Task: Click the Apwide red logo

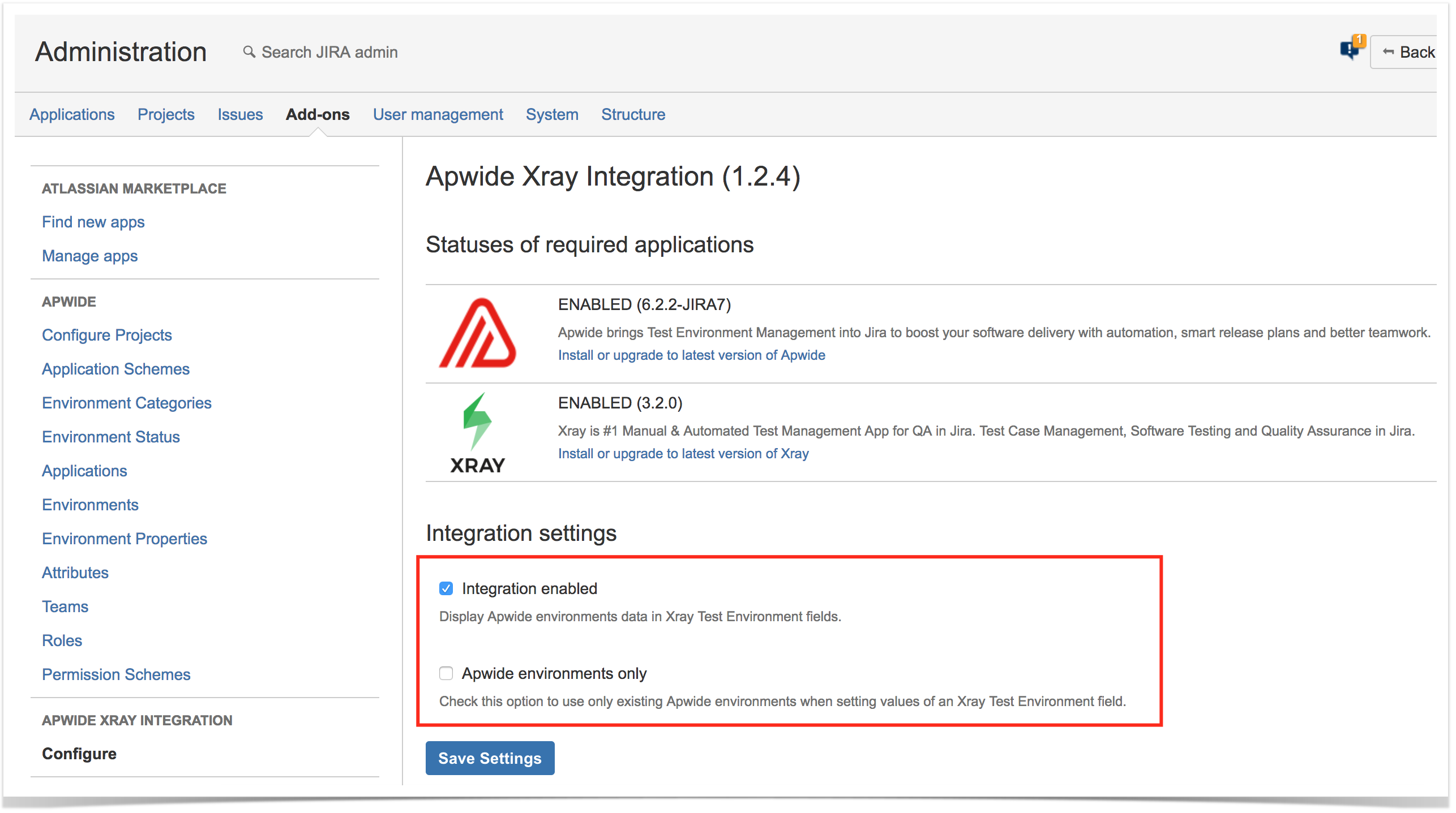Action: coord(477,333)
